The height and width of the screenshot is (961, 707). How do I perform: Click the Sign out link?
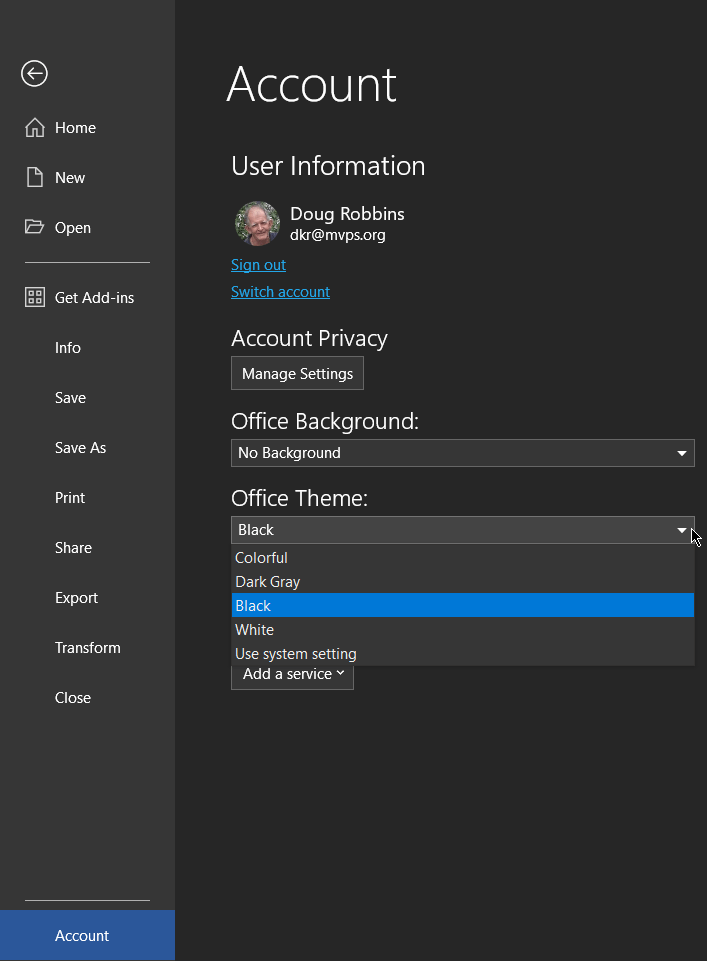pos(258,265)
